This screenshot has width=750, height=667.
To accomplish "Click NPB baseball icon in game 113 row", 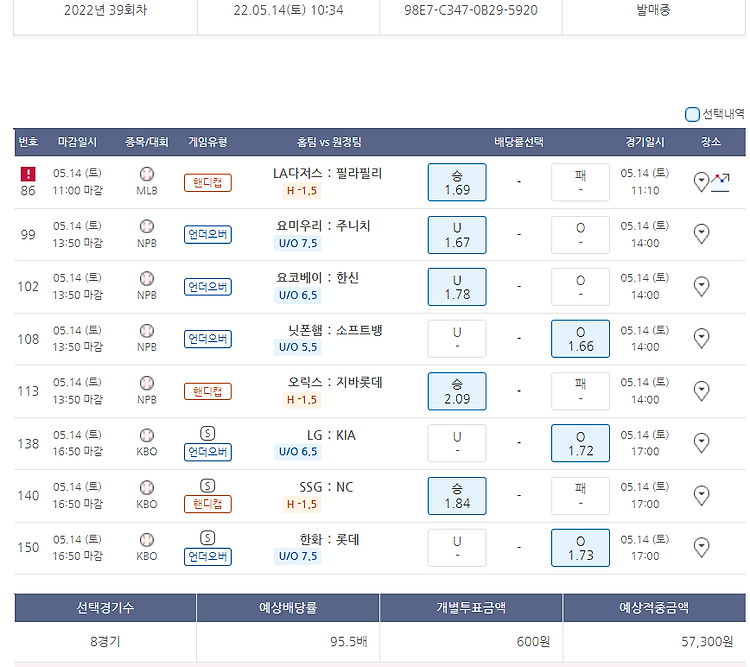I will [147, 383].
